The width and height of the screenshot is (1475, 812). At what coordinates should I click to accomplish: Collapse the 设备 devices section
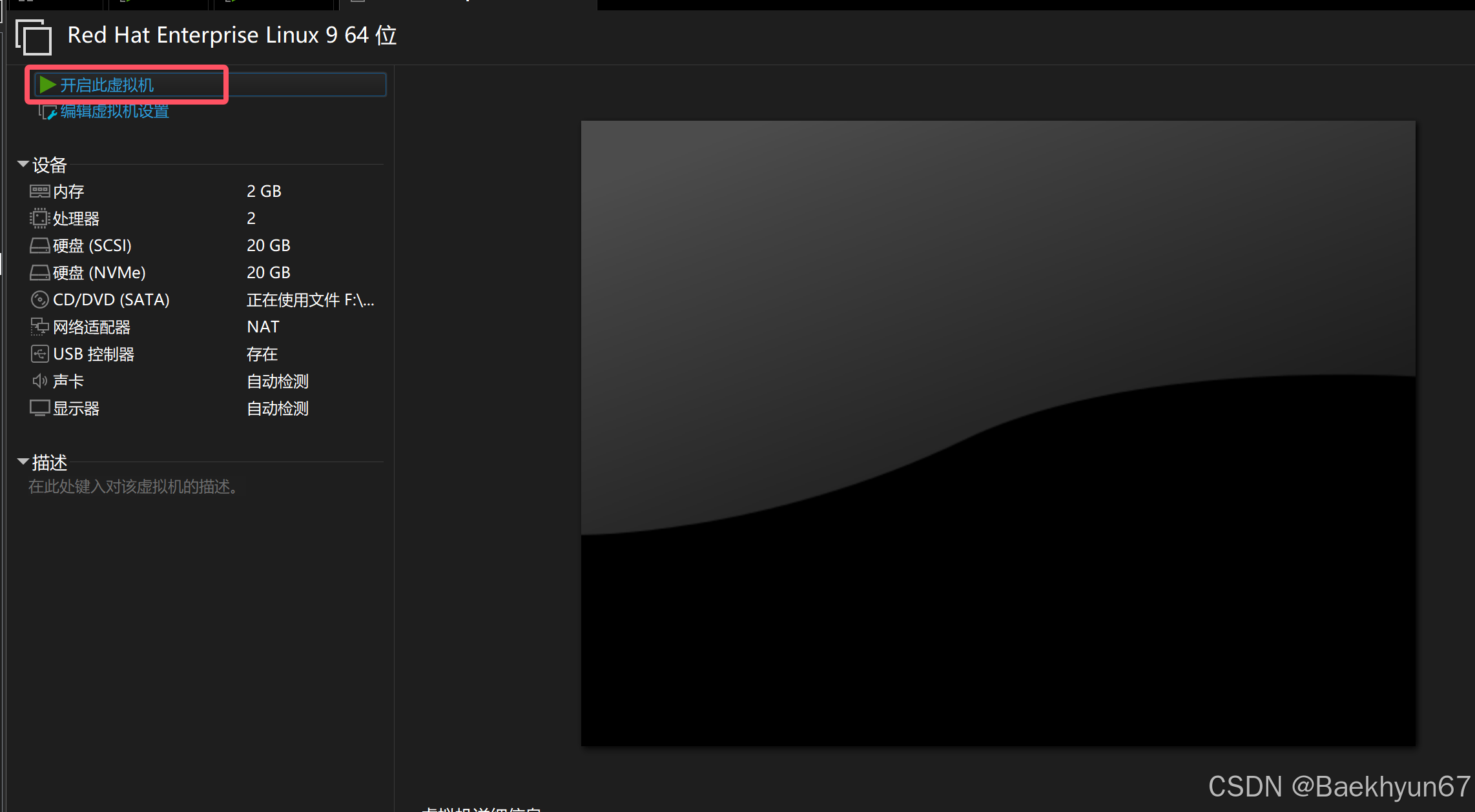pyautogui.click(x=23, y=164)
